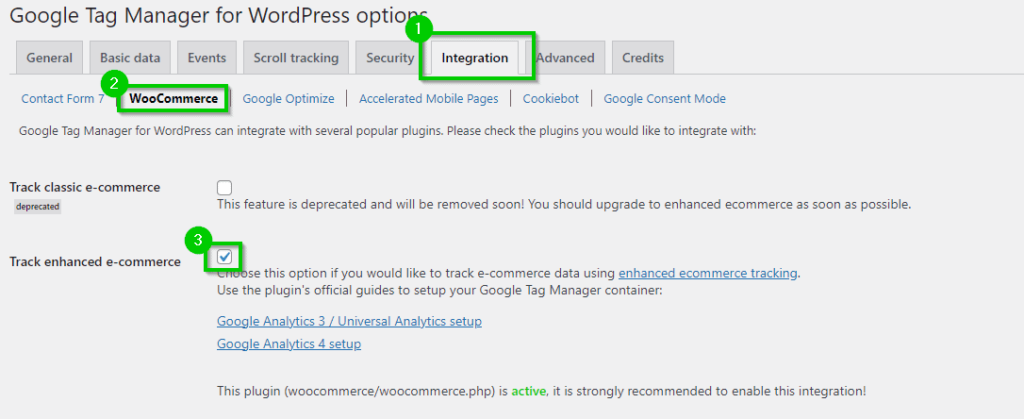Select the Scroll tracking tab
This screenshot has height=419, width=1024.
pyautogui.click(x=296, y=57)
